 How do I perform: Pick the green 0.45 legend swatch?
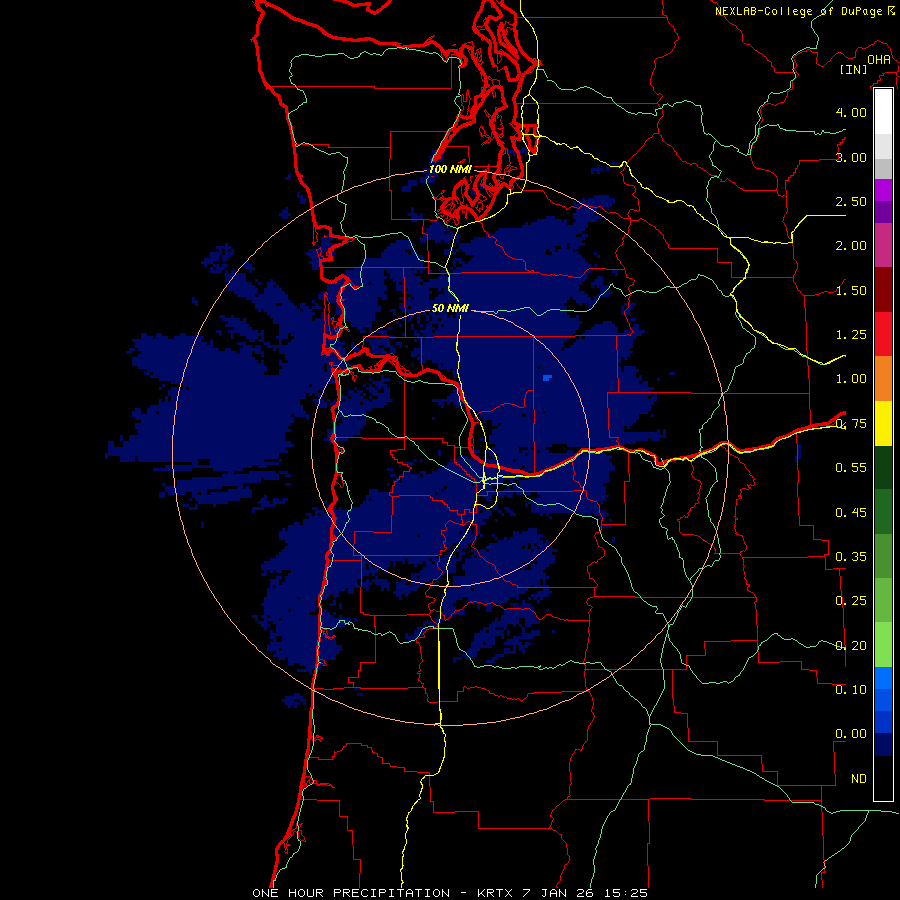point(883,511)
